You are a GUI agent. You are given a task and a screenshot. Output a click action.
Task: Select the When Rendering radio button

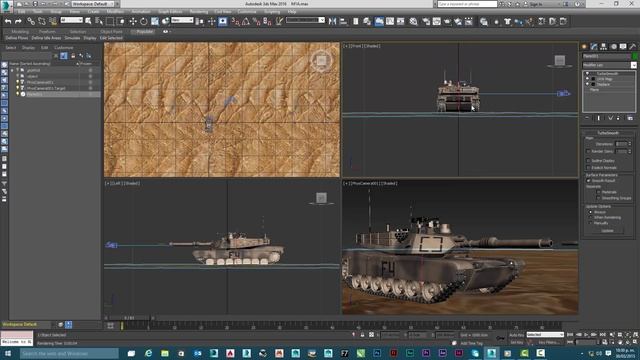590,218
